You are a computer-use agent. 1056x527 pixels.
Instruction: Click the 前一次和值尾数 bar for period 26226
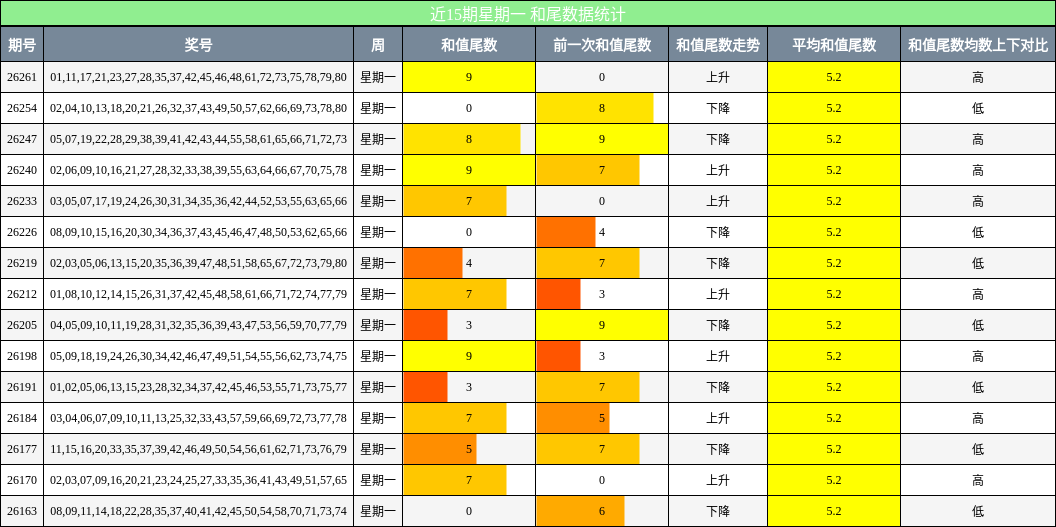point(566,232)
